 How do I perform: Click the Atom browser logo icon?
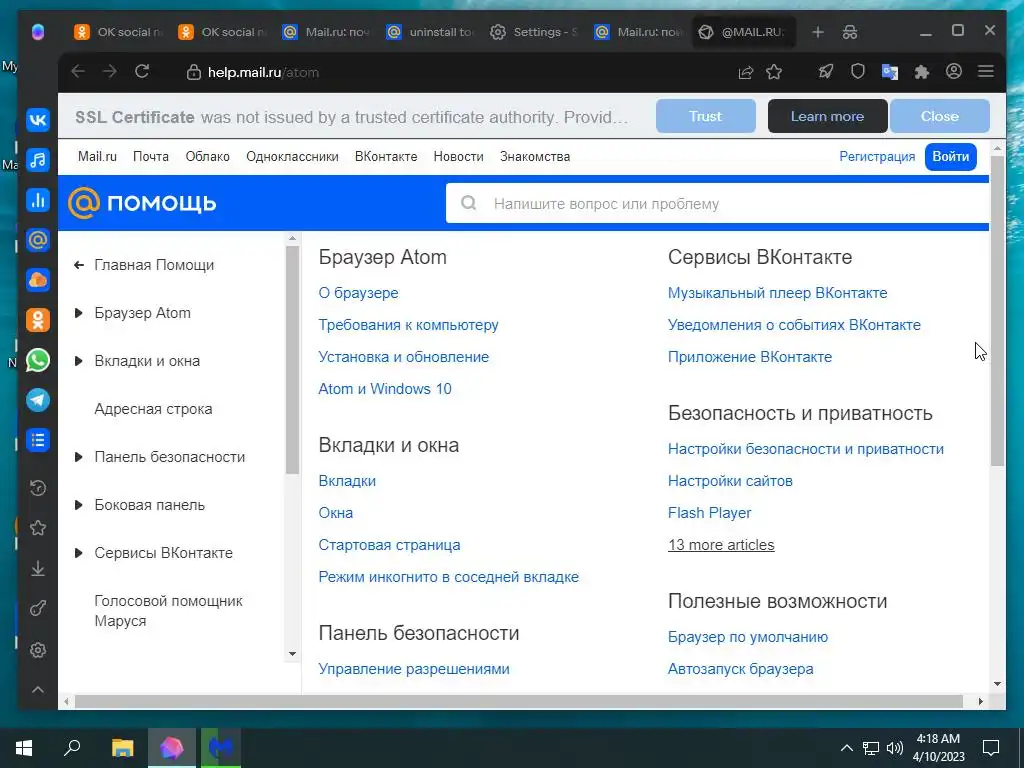point(38,31)
